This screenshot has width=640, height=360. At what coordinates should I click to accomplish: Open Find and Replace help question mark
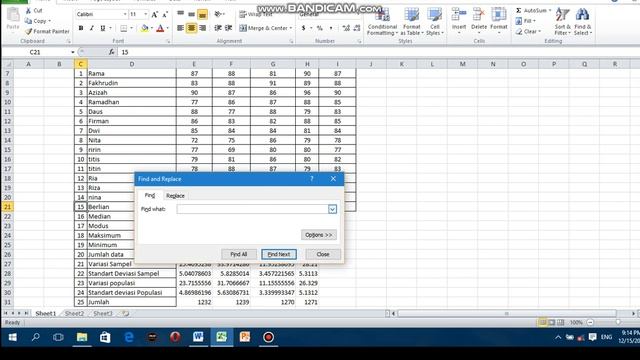pyautogui.click(x=312, y=179)
